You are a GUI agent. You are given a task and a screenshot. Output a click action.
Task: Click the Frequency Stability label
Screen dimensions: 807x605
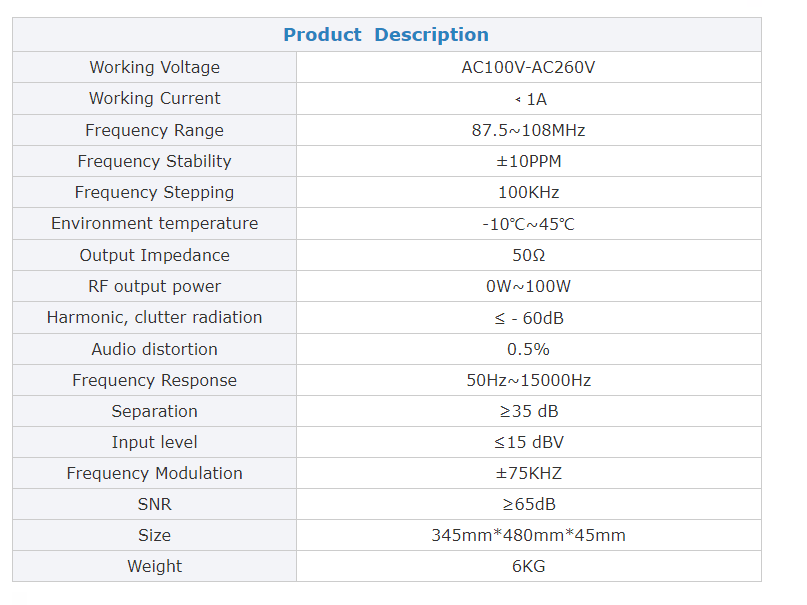tap(154, 161)
